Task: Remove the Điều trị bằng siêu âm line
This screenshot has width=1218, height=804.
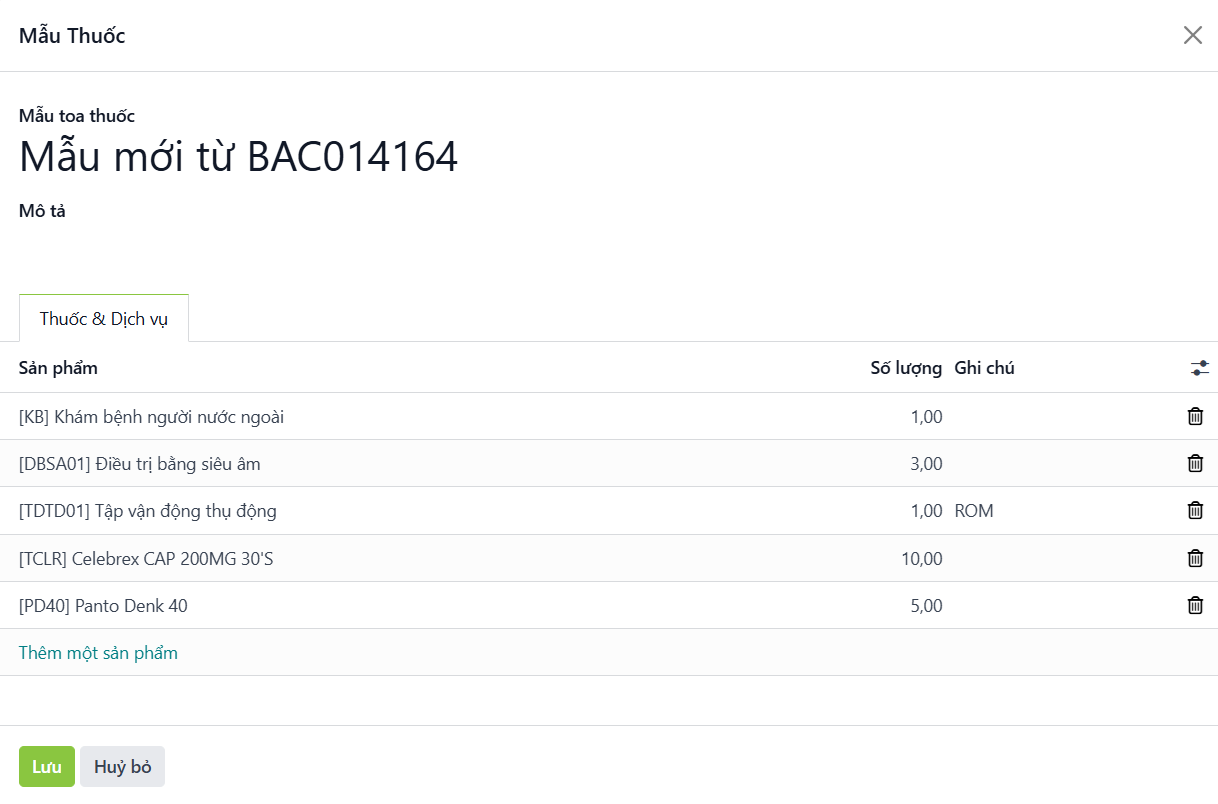Action: click(x=1195, y=464)
